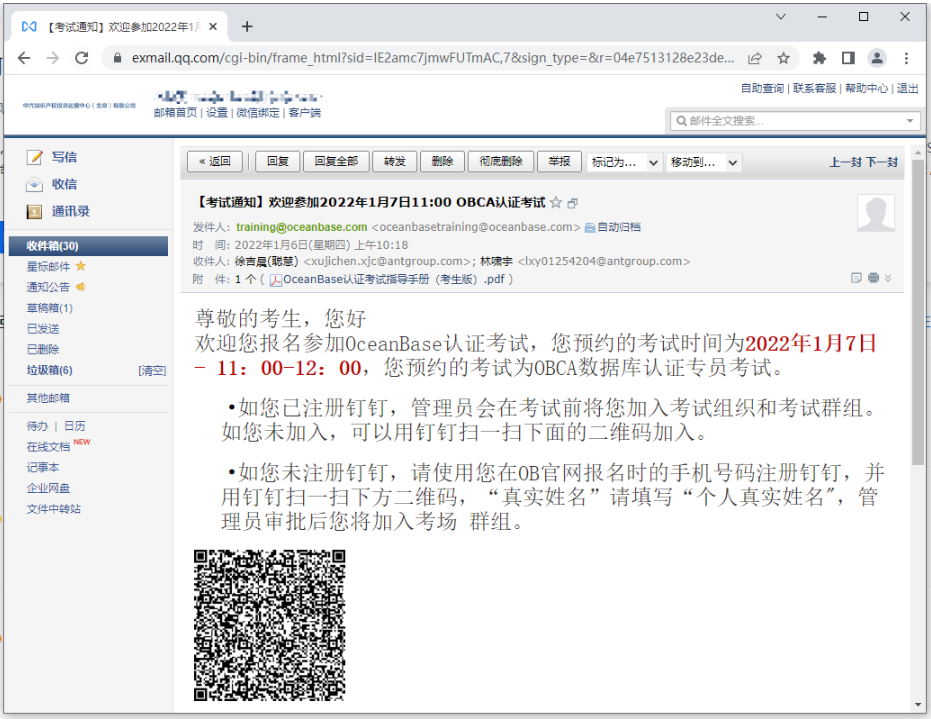
Task: Expand header details double-chevron icon
Action: pyautogui.click(x=888, y=278)
